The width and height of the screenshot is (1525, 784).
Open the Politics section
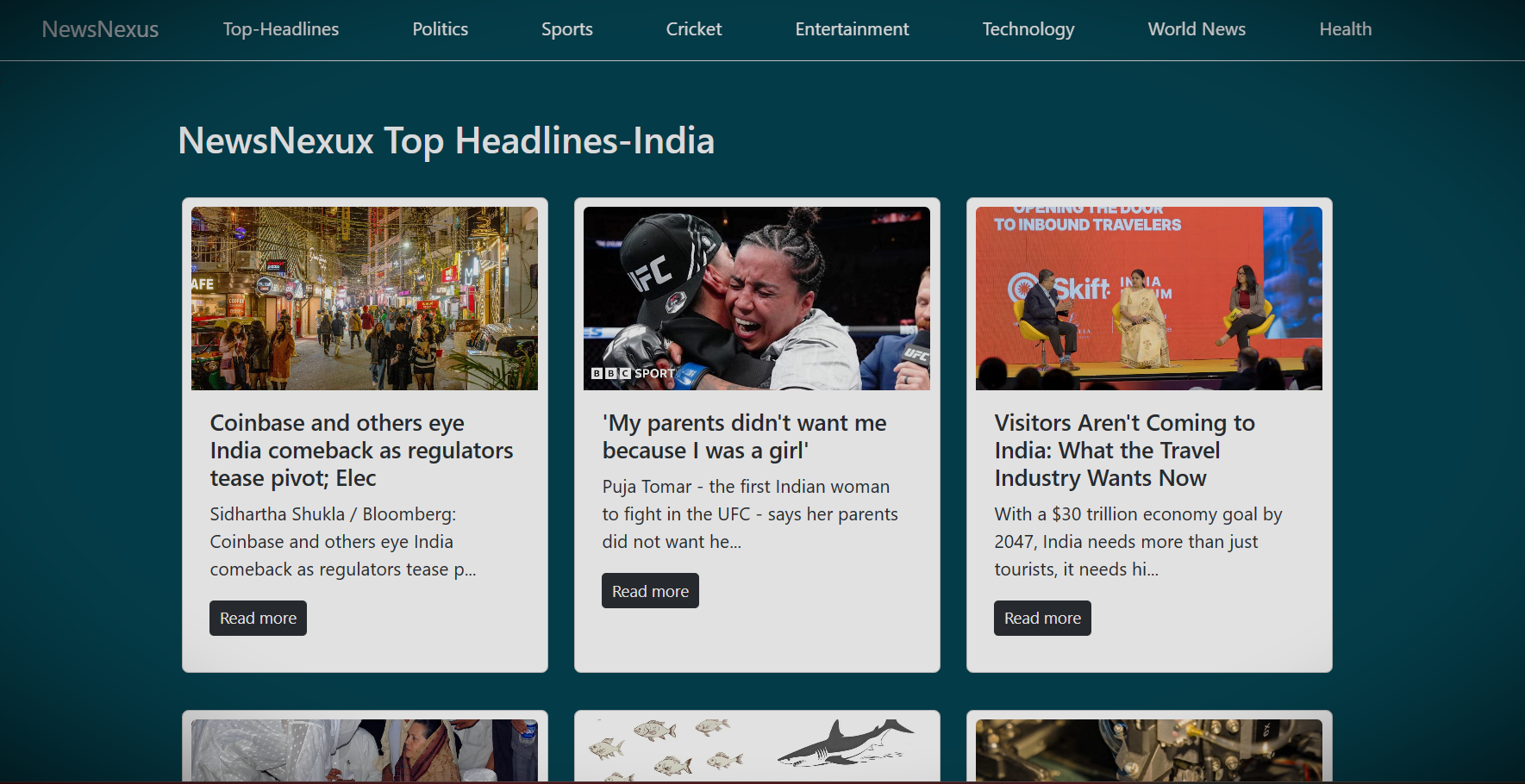(441, 29)
